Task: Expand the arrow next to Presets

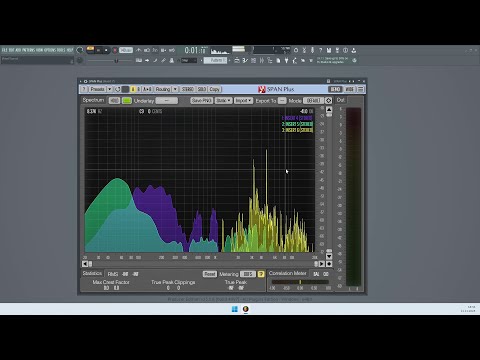Action: point(109,89)
